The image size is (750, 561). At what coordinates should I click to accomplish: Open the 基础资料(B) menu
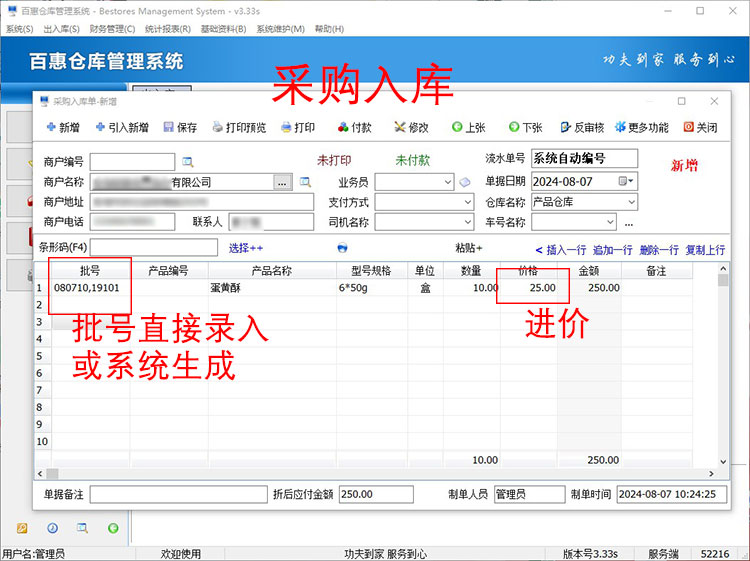click(x=223, y=29)
